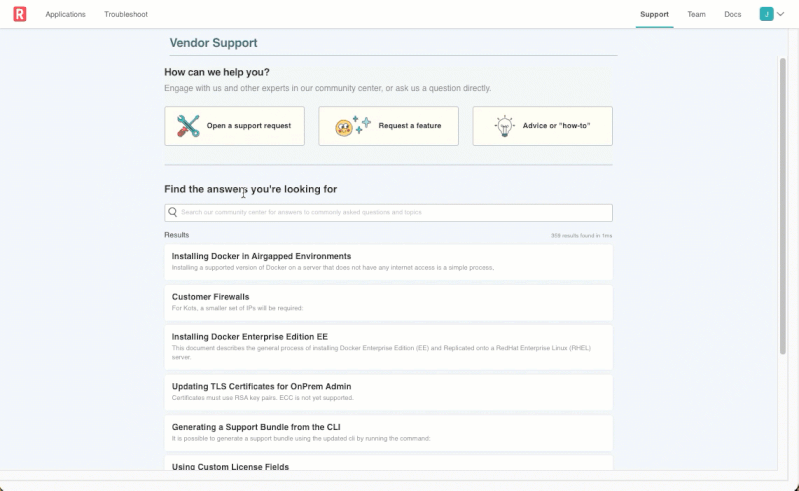This screenshot has height=491, width=799.
Task: Expand the user account dropdown arrow
Action: tap(780, 14)
